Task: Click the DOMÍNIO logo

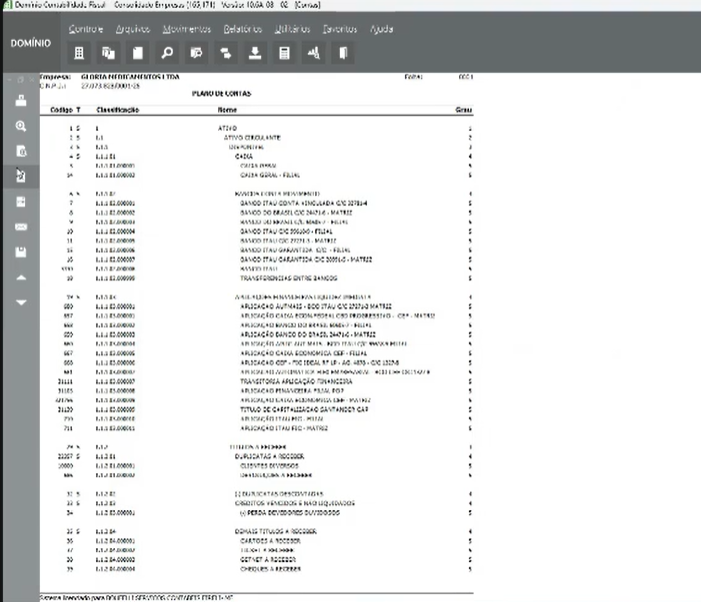Action: coord(31,43)
